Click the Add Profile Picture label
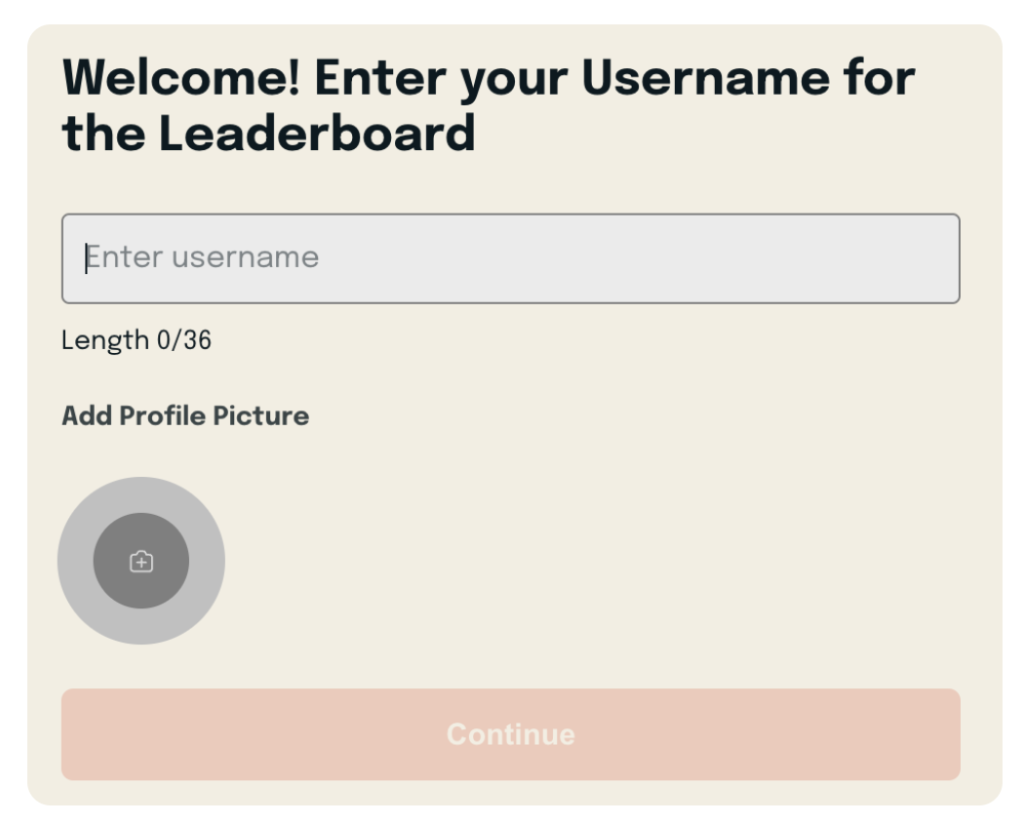Image resolution: width=1024 pixels, height=823 pixels. pos(185,416)
